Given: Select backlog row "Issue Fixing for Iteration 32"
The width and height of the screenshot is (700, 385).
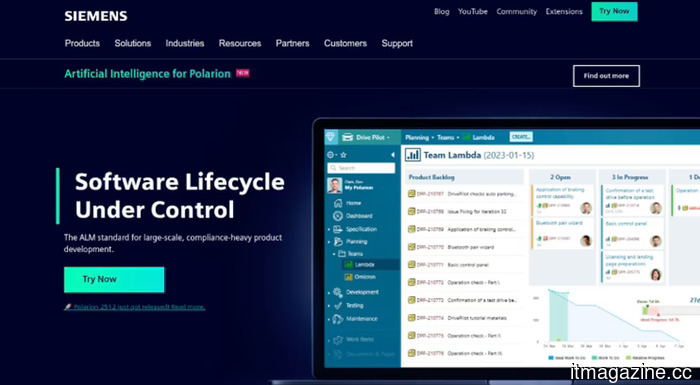Looking at the screenshot, I should pyautogui.click(x=464, y=212).
